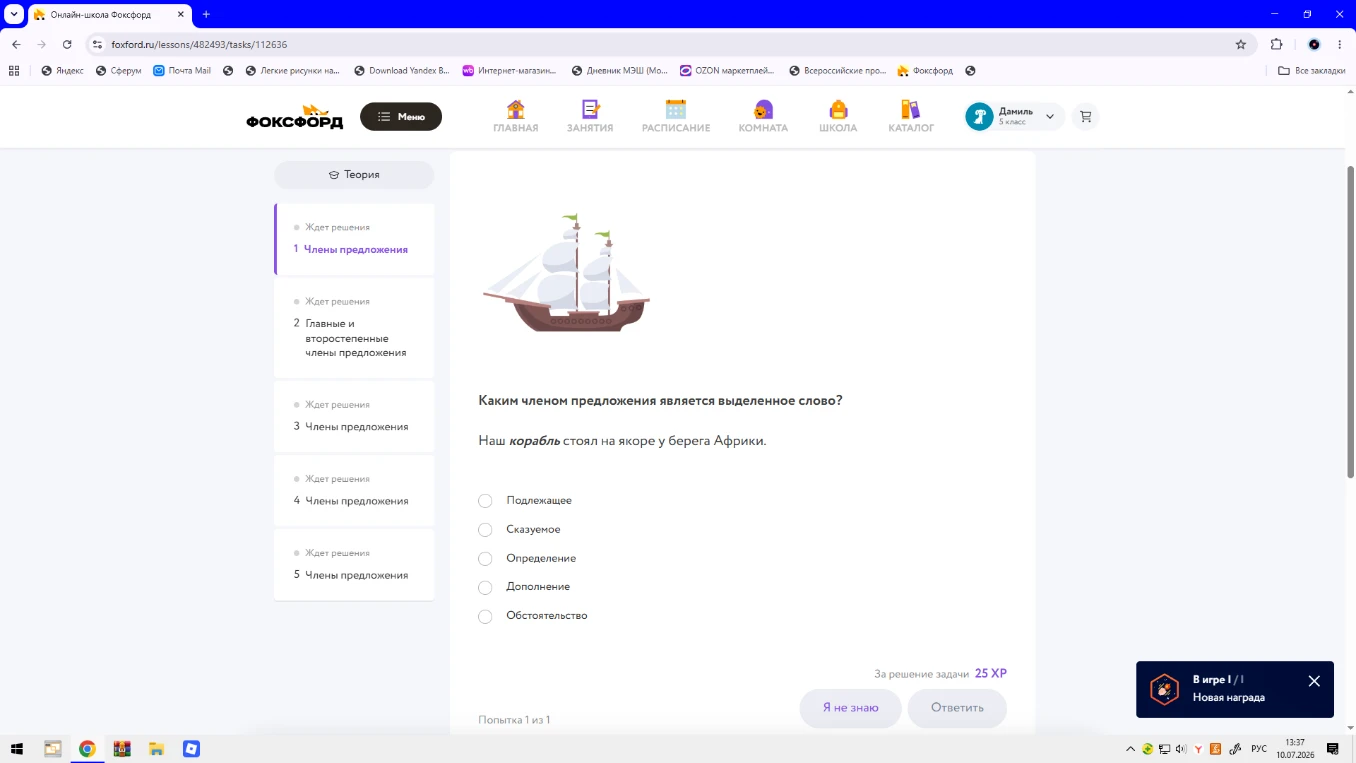Viewport: 1356px width, 763px height.
Task: Click the Дамиль profile avatar
Action: point(979,116)
